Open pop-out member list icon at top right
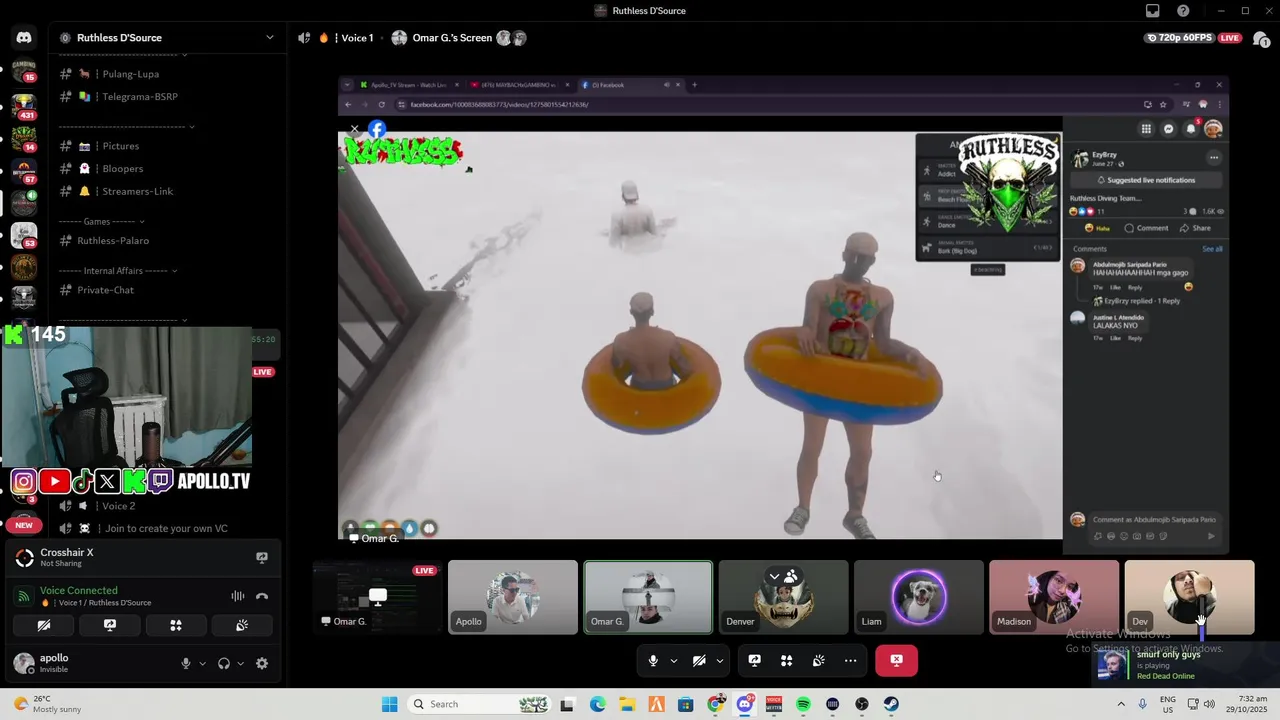Image resolution: width=1280 pixels, height=720 pixels. (1261, 38)
